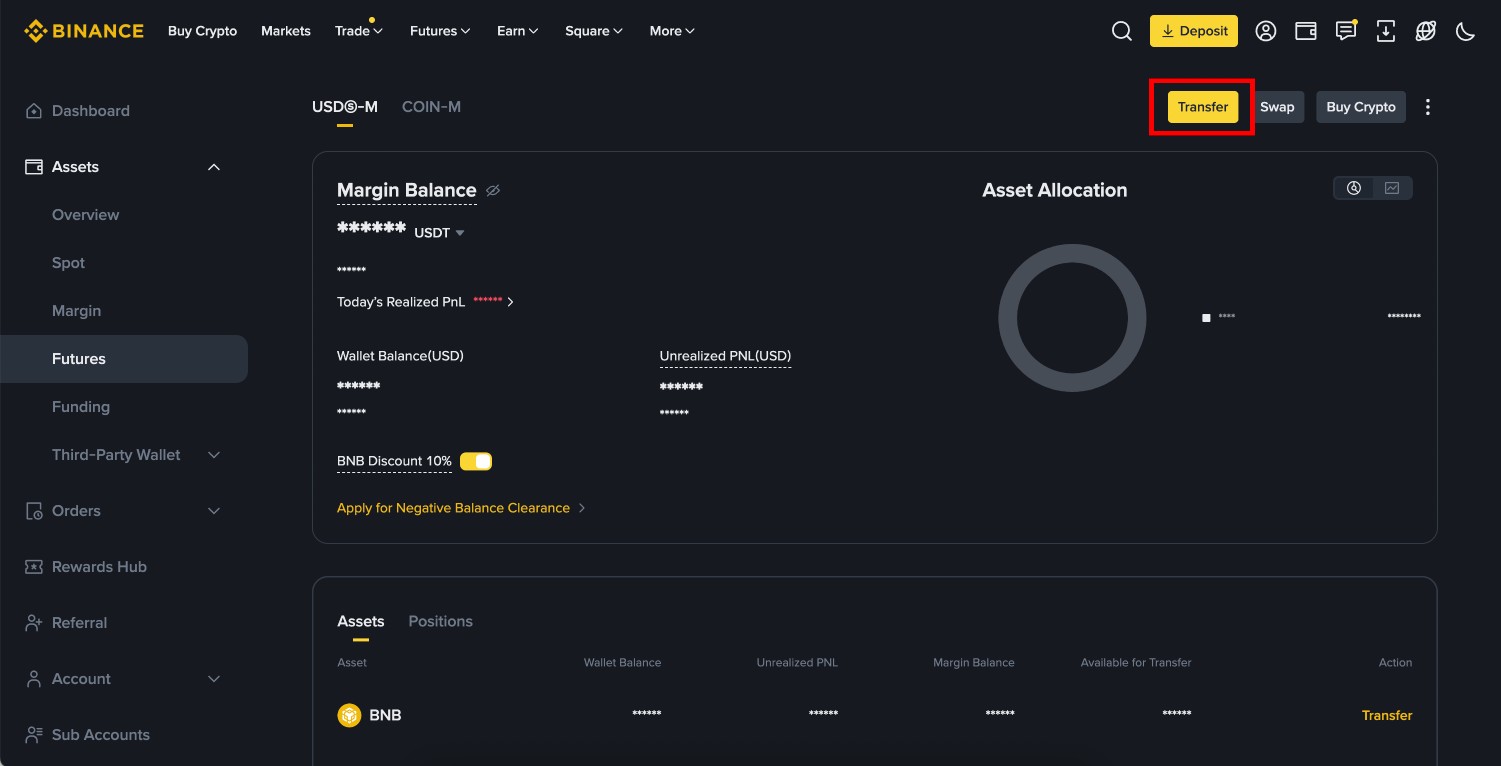Expand the Orders section chevron
The height and width of the screenshot is (766, 1501).
click(213, 511)
